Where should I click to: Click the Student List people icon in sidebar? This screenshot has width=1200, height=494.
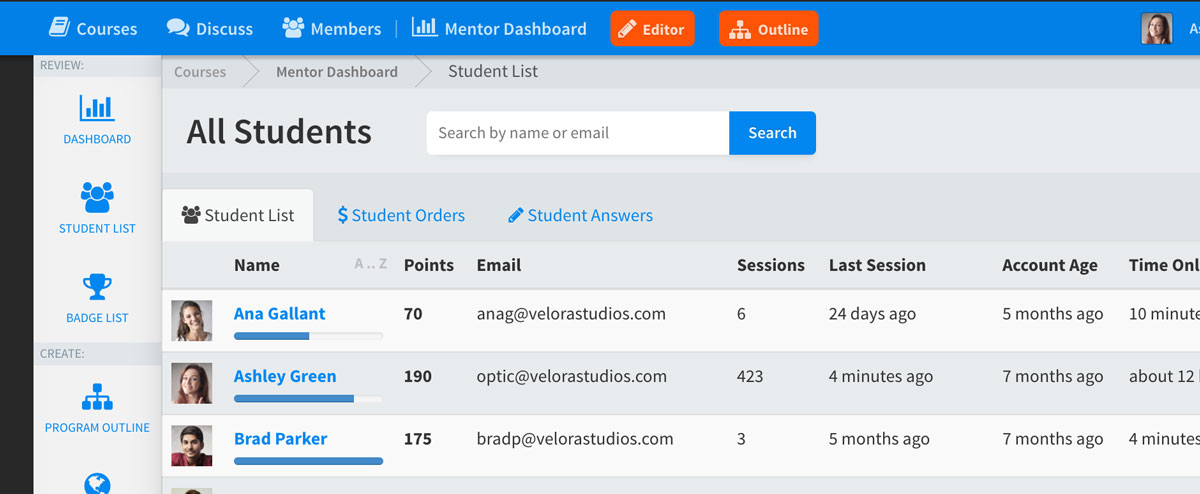pos(97,198)
